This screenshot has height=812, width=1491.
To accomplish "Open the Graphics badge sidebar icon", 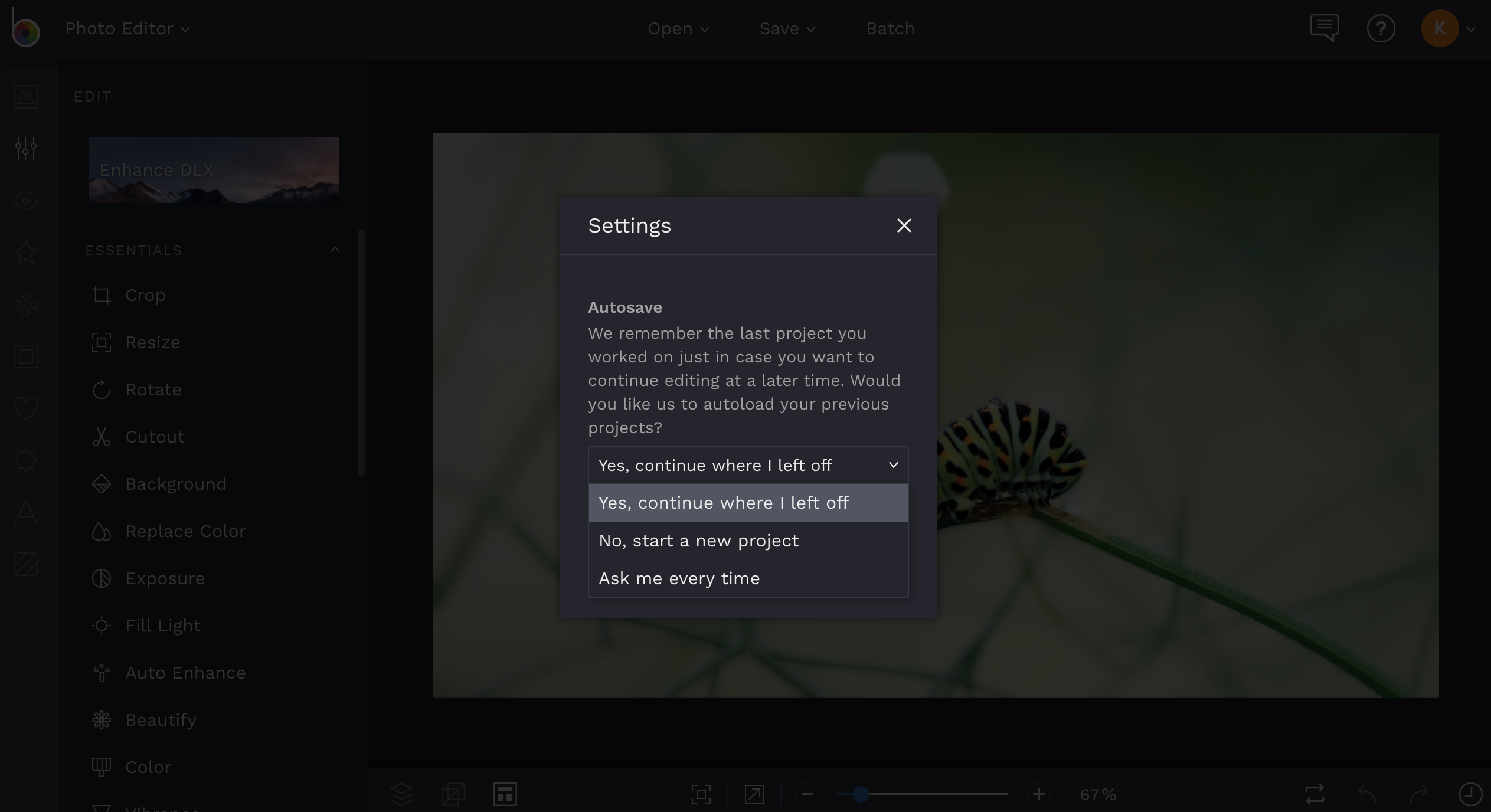I will pos(26,460).
